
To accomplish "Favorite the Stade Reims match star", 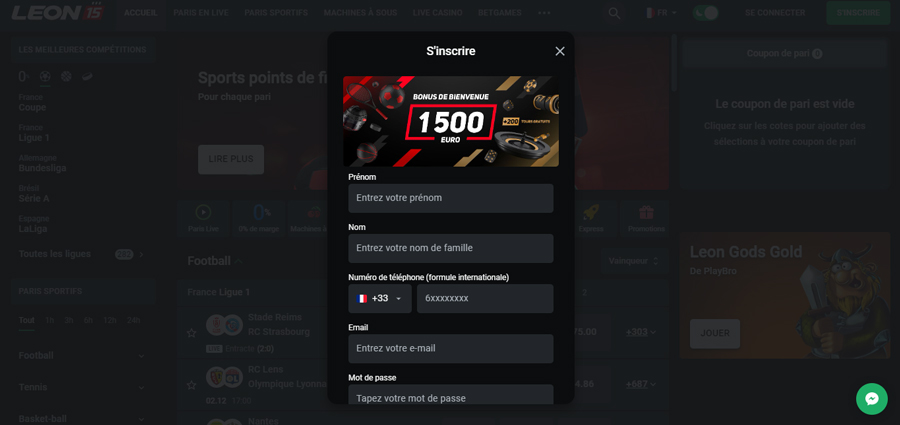I will coord(192,333).
